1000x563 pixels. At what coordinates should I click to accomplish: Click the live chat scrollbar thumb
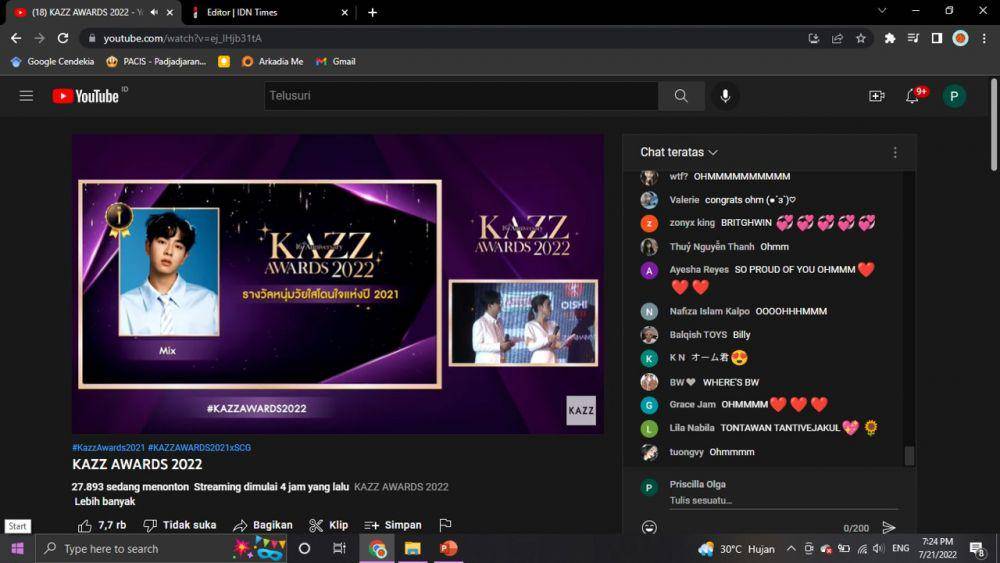[x=909, y=455]
